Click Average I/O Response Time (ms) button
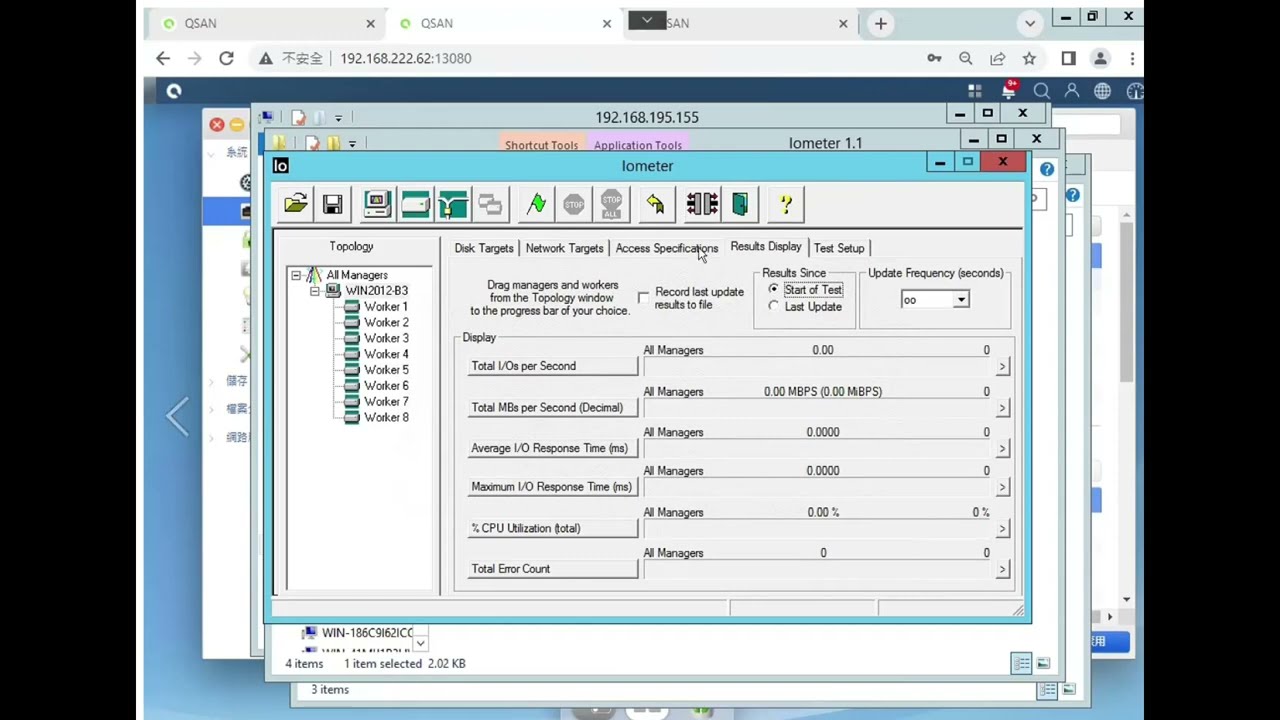1280x720 pixels. click(552, 448)
